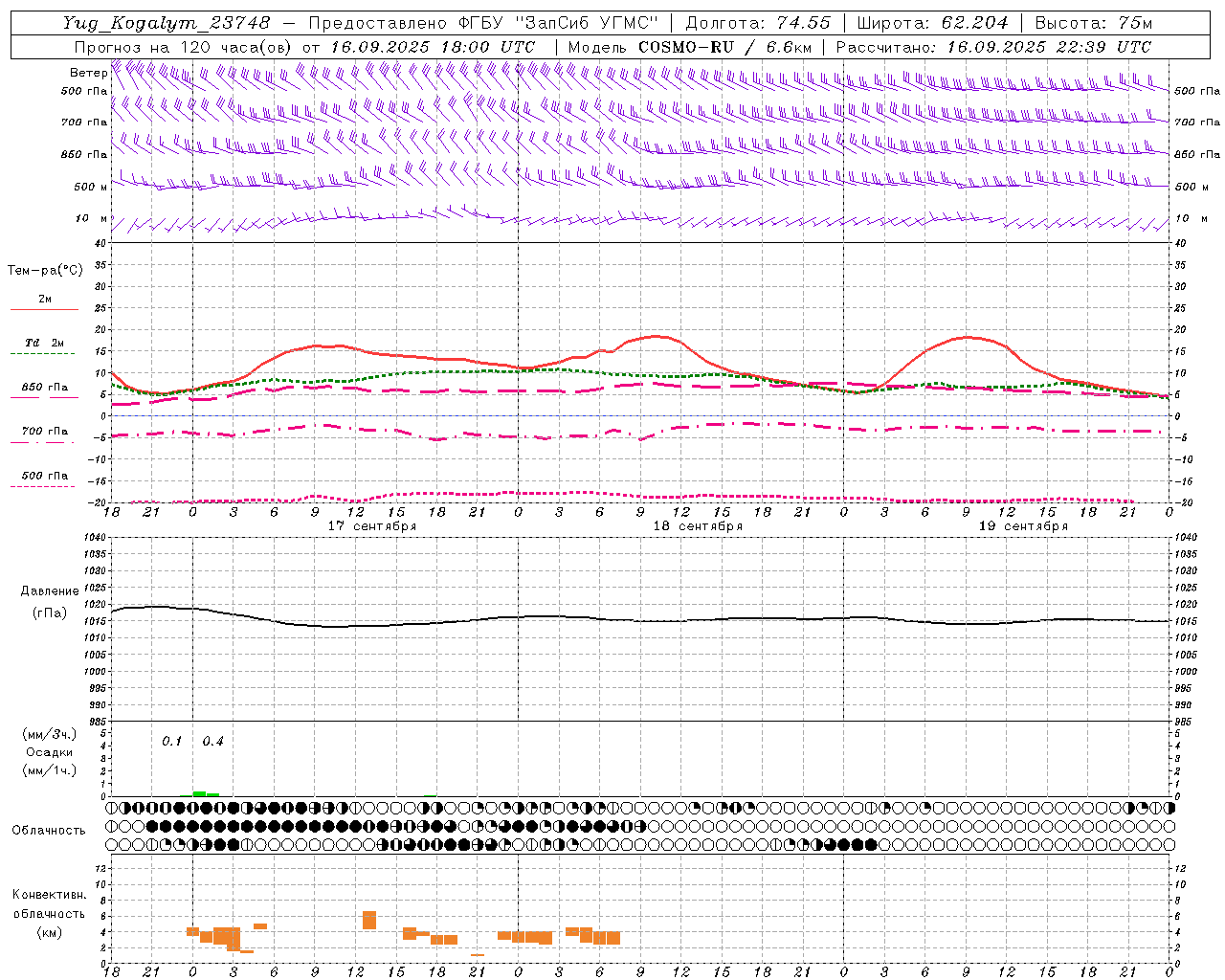Select the text 'Предоставлено ФГБУ "ЗапСиб УГМС"'
The height and width of the screenshot is (980, 1225).
point(483,23)
